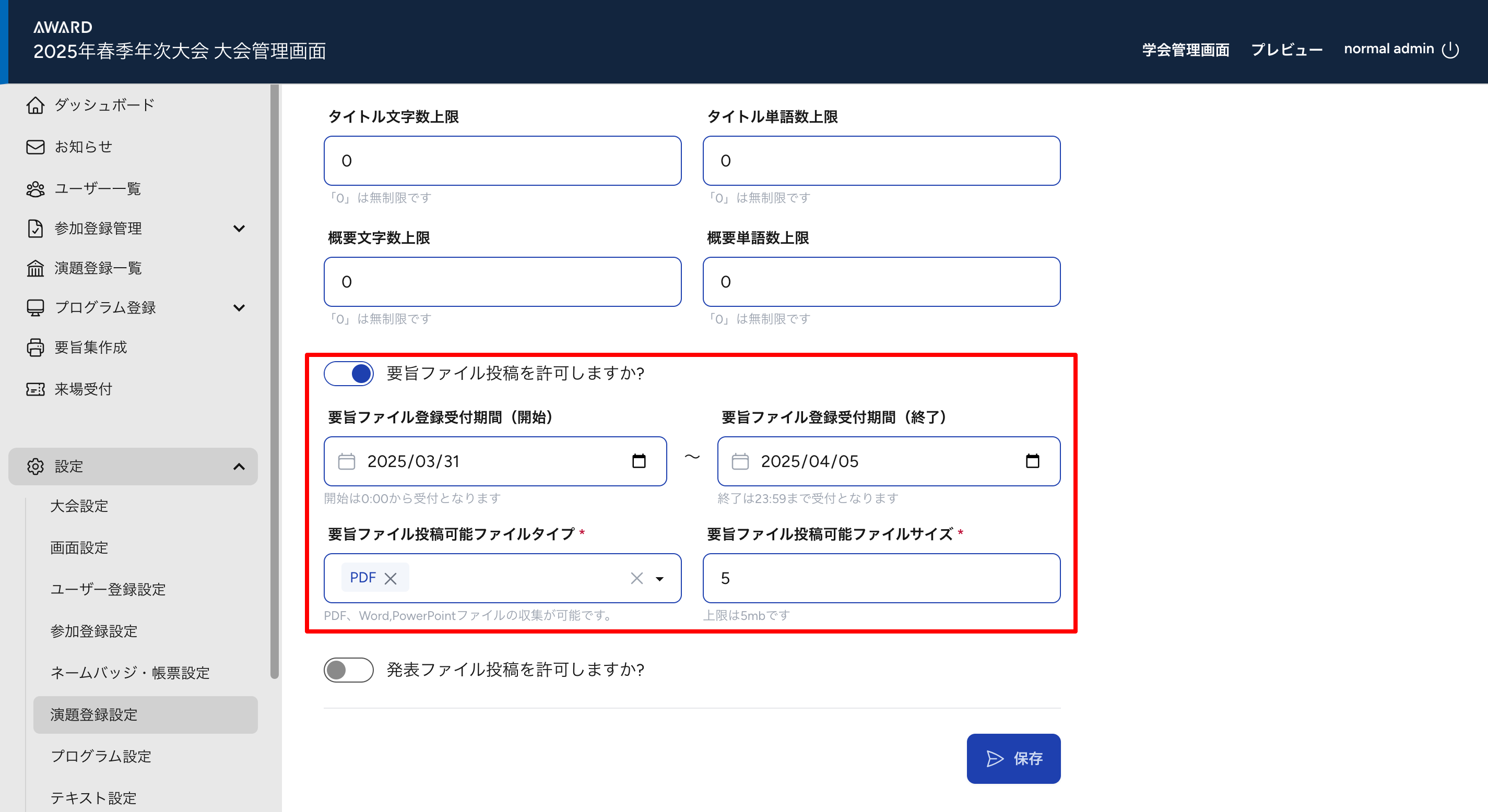The image size is (1488, 812).
Task: Click the dashboard home icon
Action: pyautogui.click(x=35, y=105)
